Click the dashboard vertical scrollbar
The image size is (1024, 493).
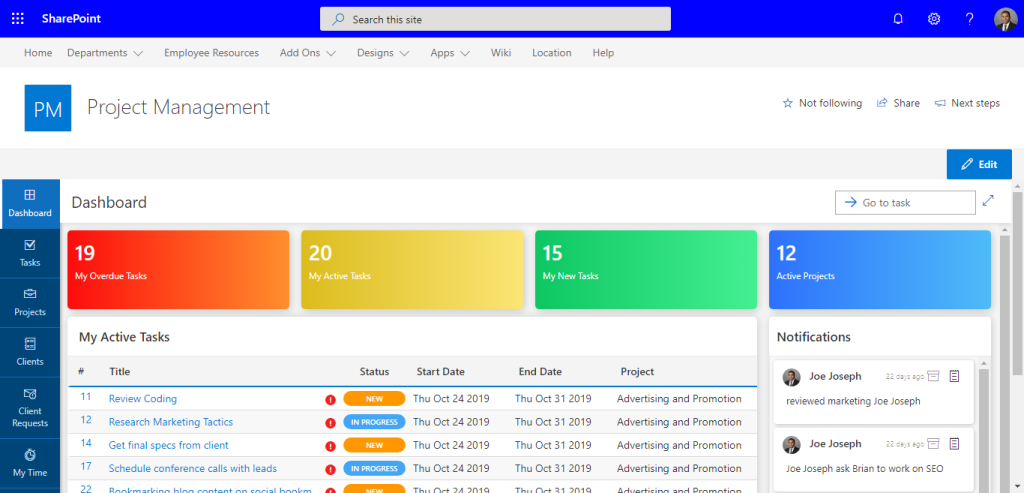tap(1005, 362)
